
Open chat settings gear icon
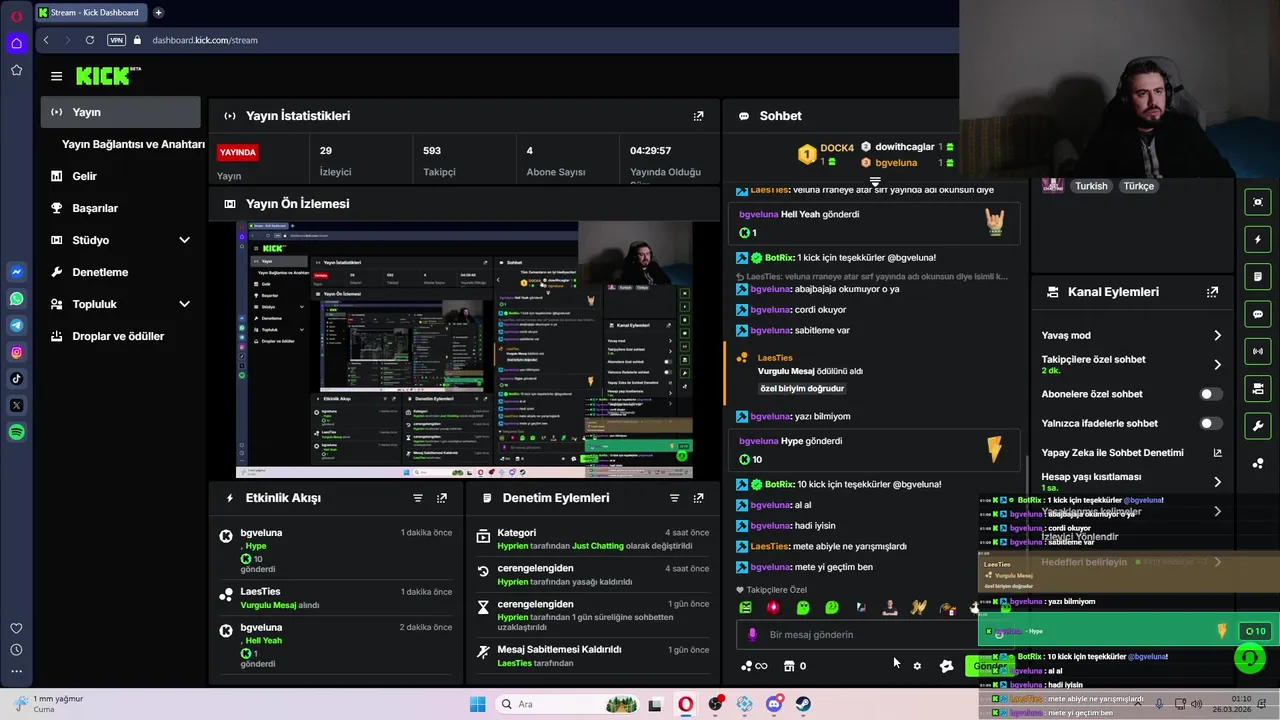[x=917, y=666]
